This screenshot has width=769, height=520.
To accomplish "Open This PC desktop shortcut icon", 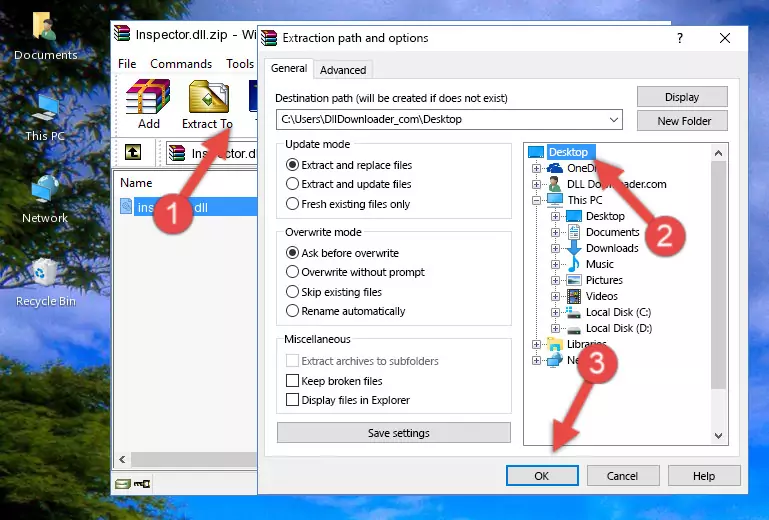I will click(45, 109).
